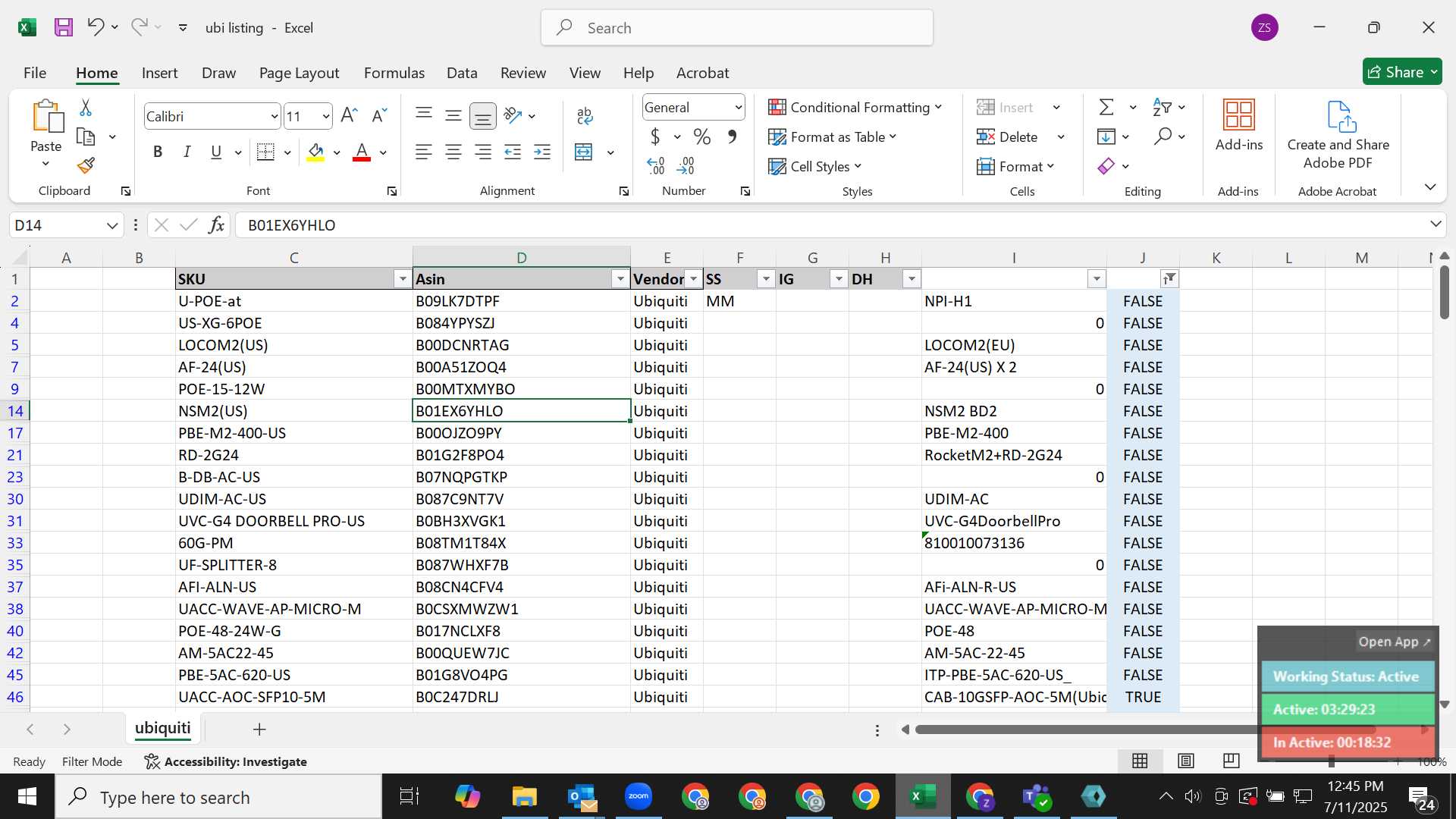Toggle Italic formatting
Viewport: 1456px width, 819px height.
(x=187, y=152)
